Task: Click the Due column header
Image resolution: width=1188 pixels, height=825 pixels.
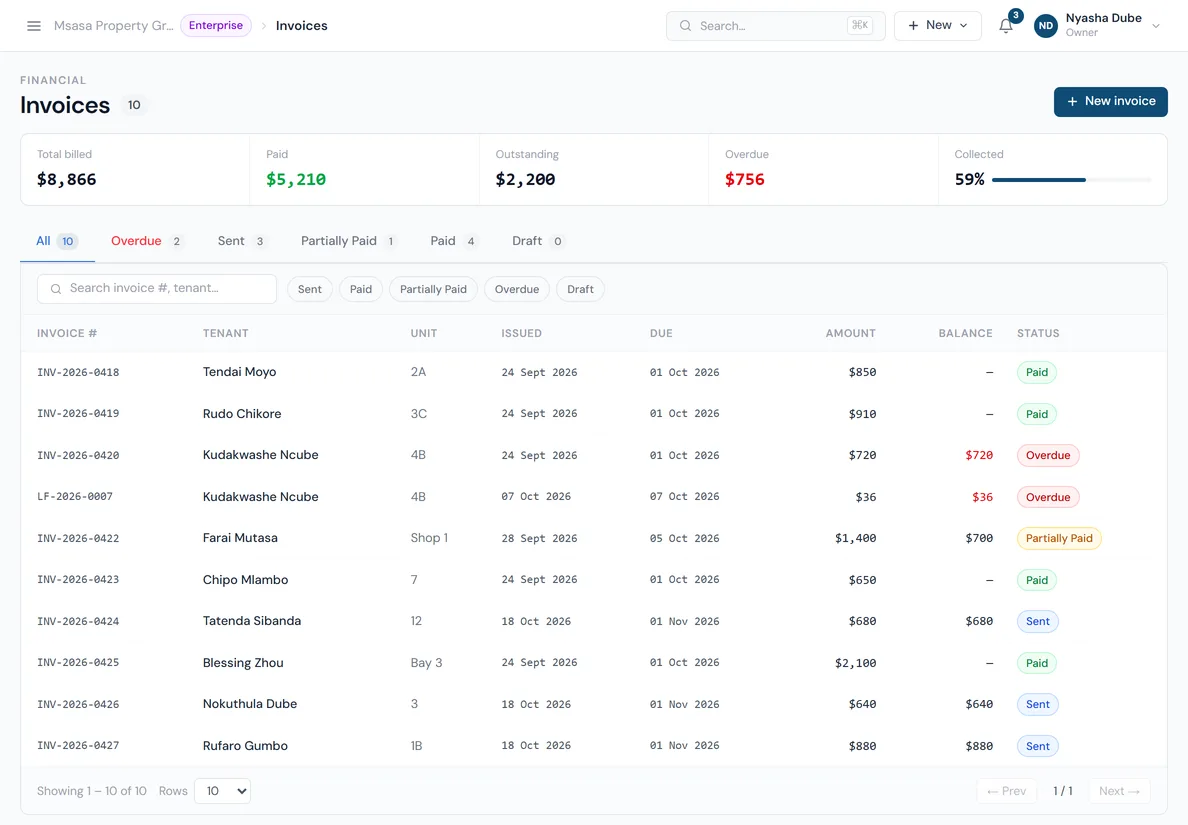Action: [661, 333]
